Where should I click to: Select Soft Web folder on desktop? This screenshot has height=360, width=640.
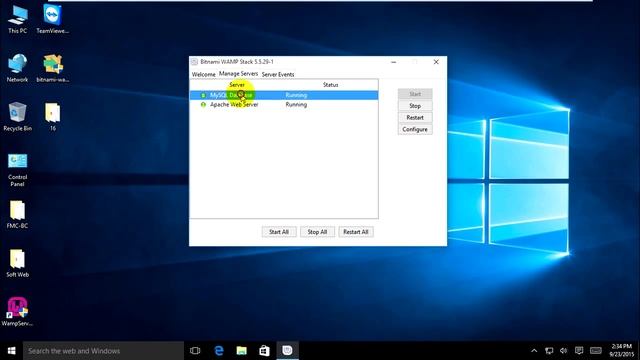pos(18,263)
